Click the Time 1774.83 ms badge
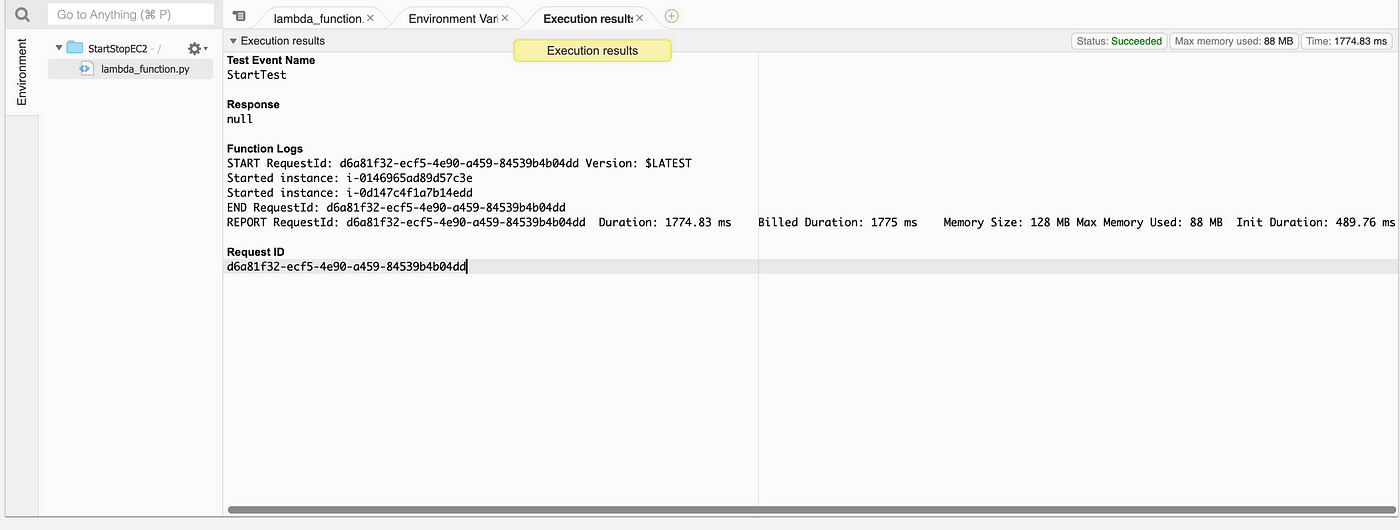The image size is (1400, 530). (1347, 41)
